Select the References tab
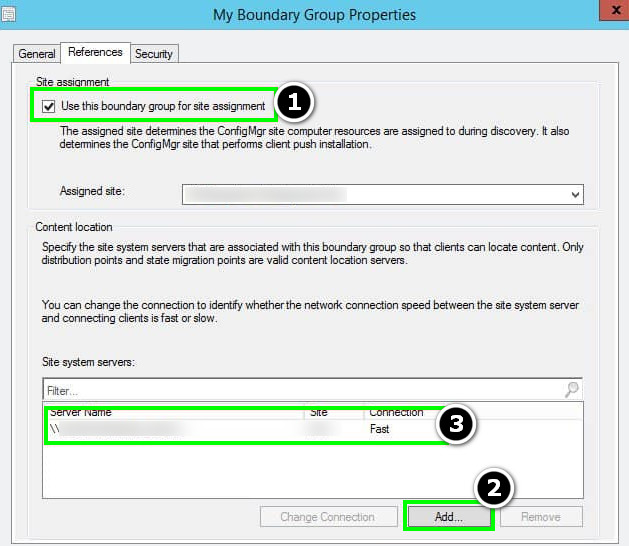Screen dimensions: 629x546 (95, 53)
